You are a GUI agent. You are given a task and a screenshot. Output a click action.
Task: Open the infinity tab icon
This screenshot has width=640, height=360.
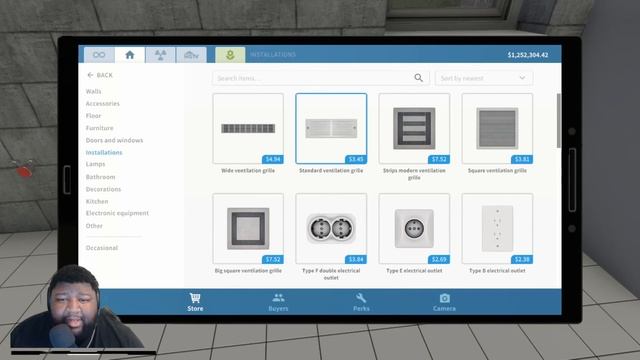point(99,55)
